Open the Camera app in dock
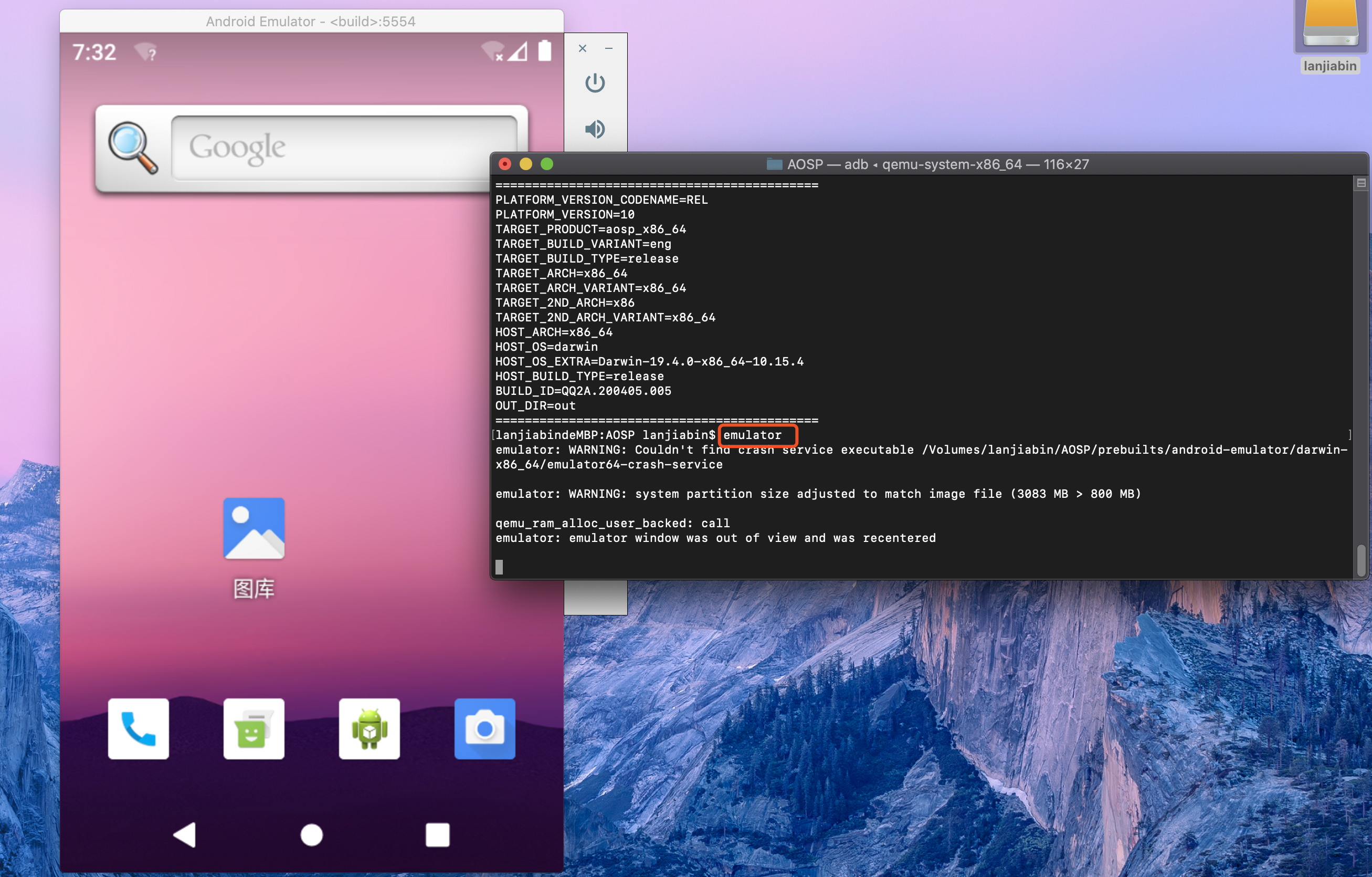 click(484, 728)
